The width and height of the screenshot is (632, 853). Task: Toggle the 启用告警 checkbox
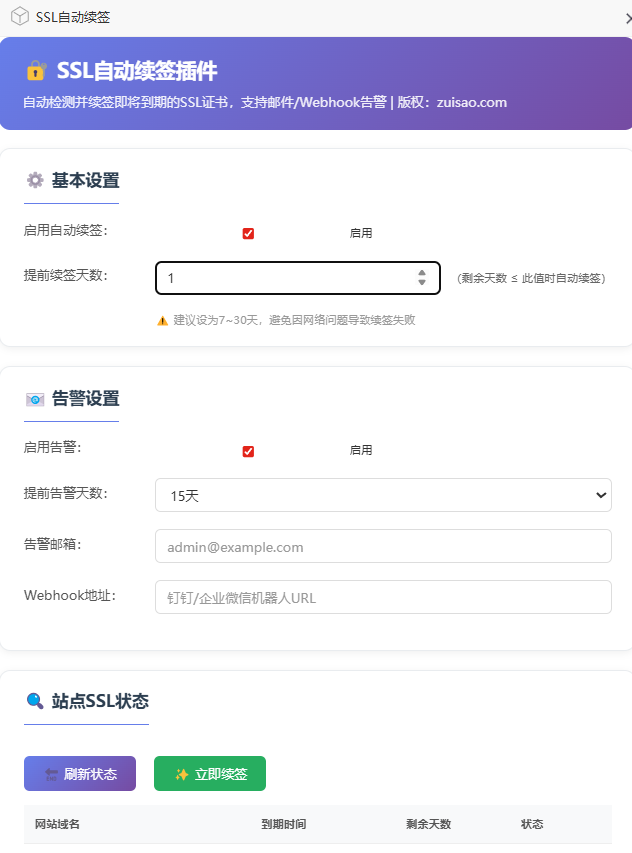coord(248,451)
